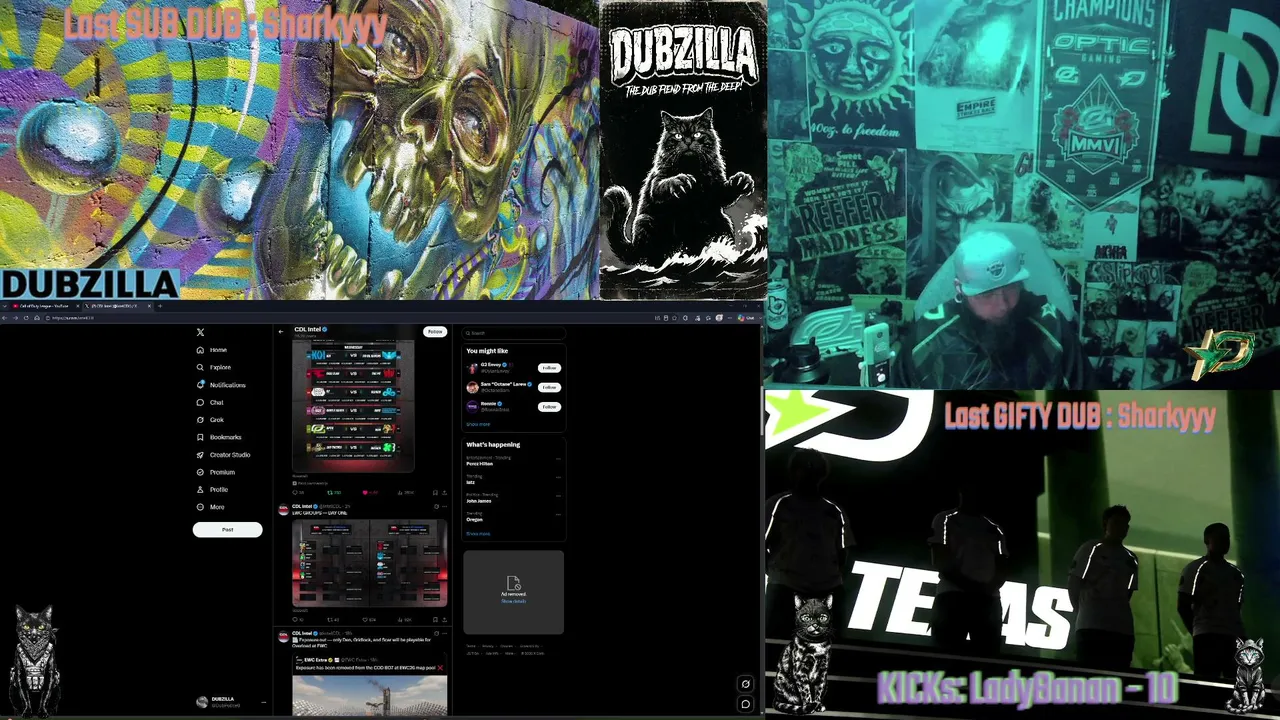Reply to the match schedule post
Viewport: 1280px width, 720px height.
pyautogui.click(x=297, y=492)
